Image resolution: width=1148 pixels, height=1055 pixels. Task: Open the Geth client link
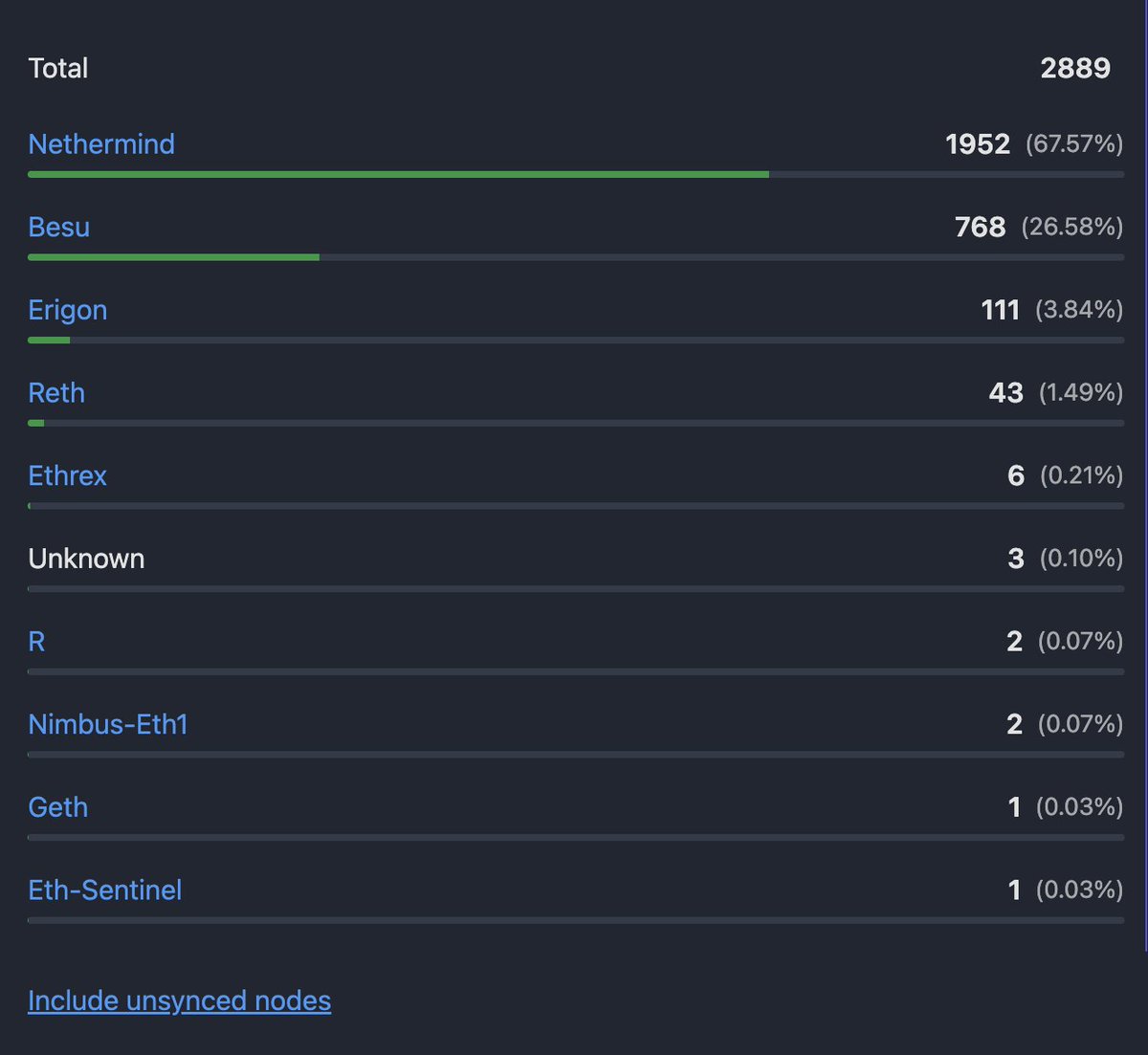(58, 807)
